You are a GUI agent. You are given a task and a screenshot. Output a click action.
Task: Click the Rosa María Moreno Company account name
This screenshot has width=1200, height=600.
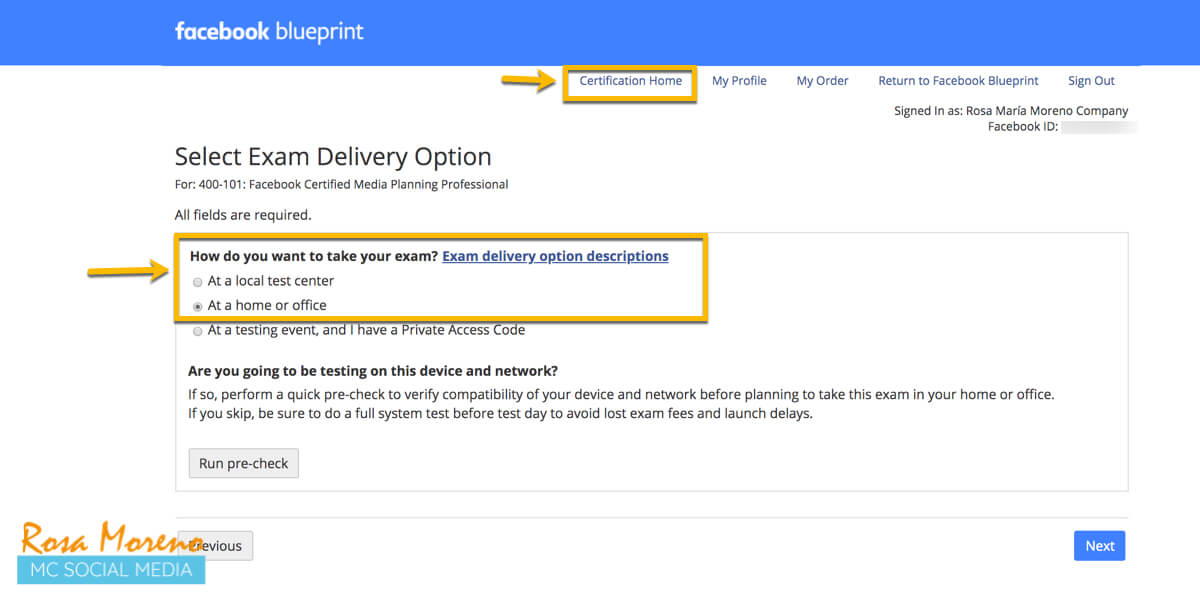pyautogui.click(x=1047, y=111)
